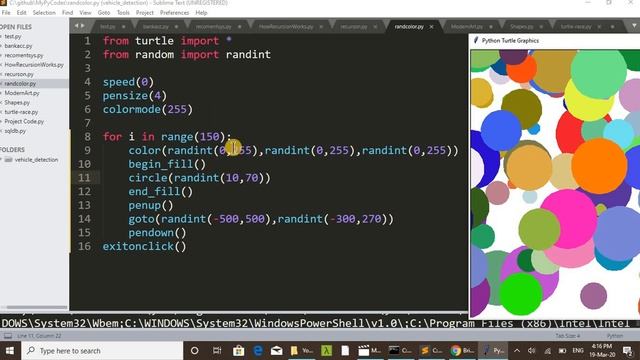Click the orange circle in turtle window
640x360 pixels.
coord(599,165)
